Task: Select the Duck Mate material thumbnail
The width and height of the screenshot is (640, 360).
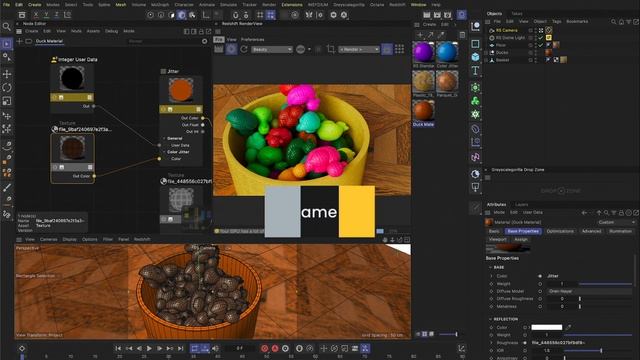Action: tap(423, 111)
